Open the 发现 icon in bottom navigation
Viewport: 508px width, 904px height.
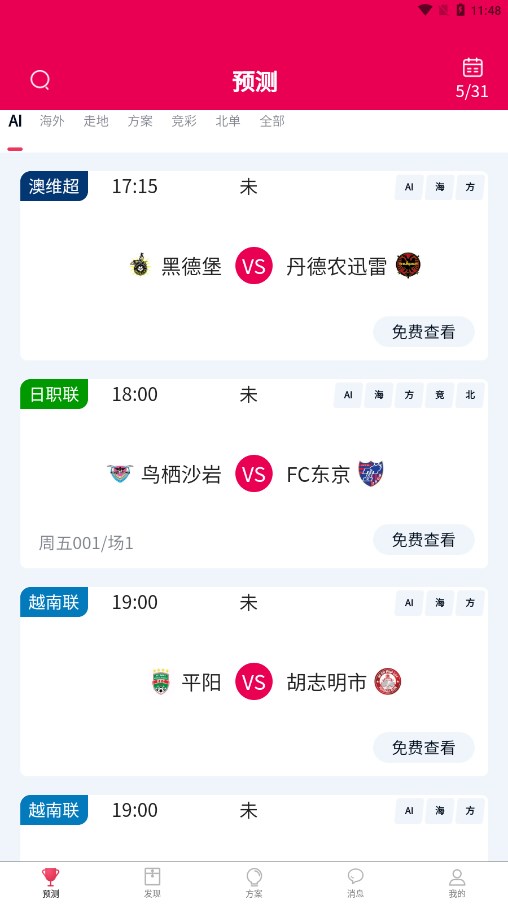(x=152, y=877)
